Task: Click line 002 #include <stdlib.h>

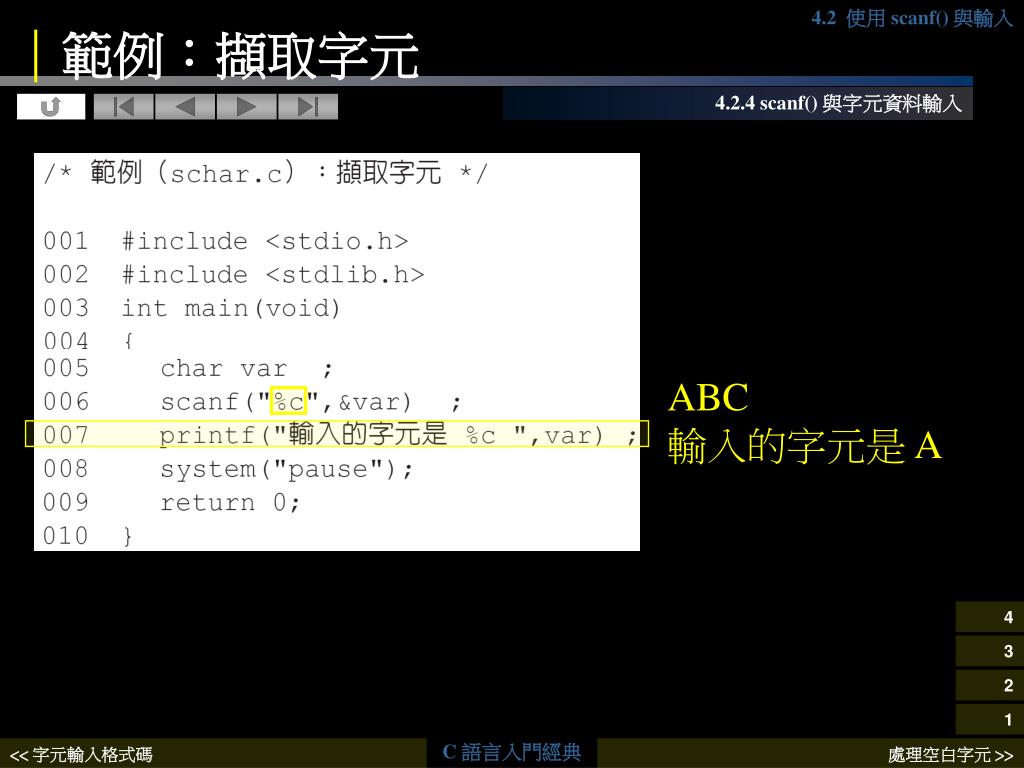Action: coord(234,274)
